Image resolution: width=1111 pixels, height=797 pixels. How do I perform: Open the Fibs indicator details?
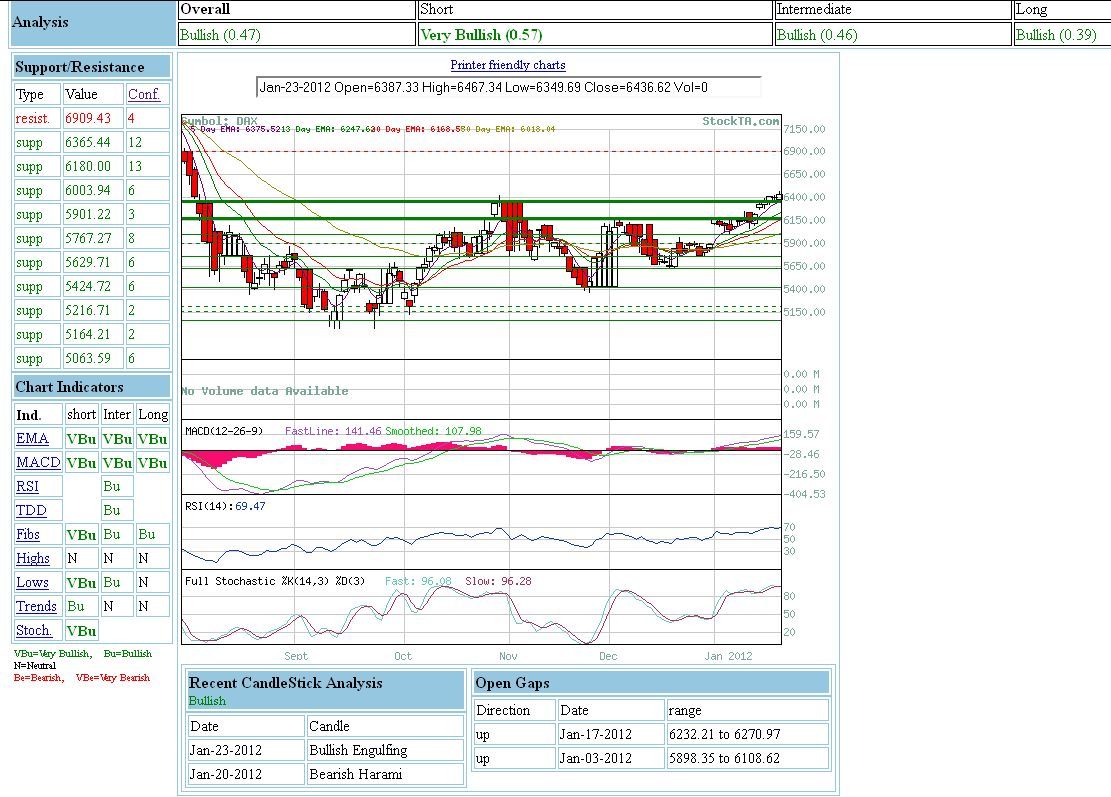pos(31,534)
